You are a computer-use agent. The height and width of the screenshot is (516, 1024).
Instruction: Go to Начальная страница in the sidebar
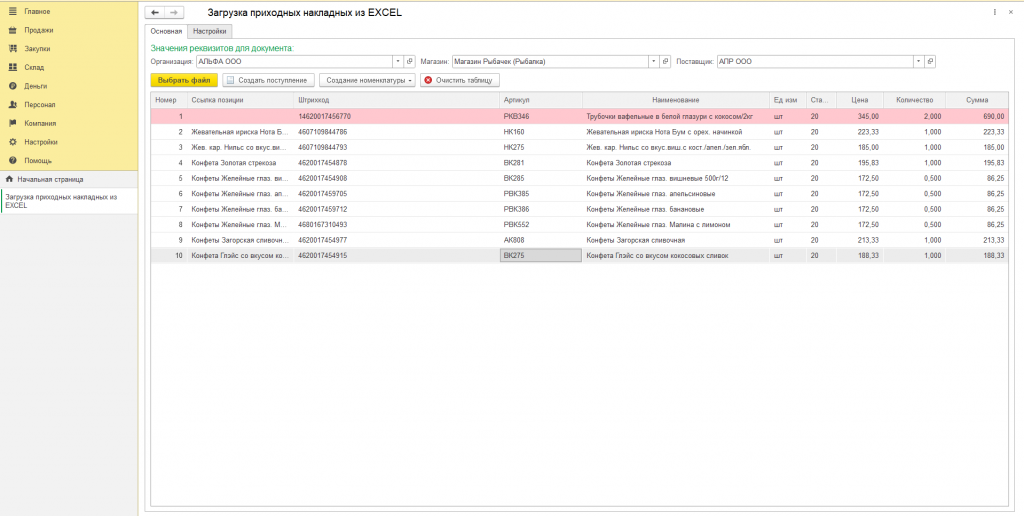(50, 179)
